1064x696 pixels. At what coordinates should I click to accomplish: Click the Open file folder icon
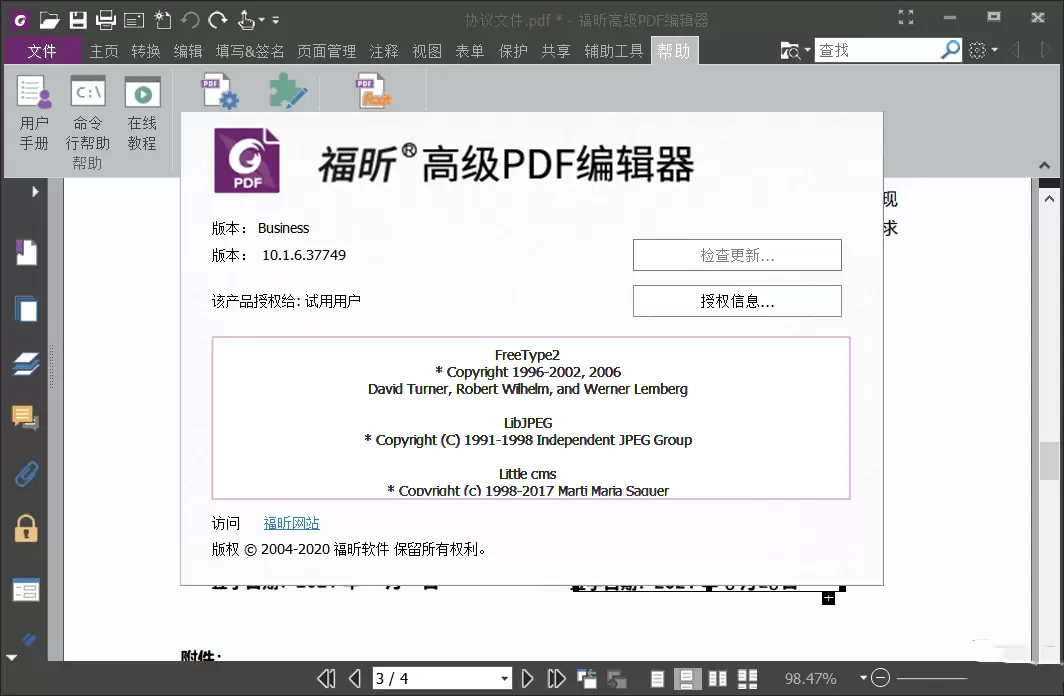pyautogui.click(x=49, y=20)
